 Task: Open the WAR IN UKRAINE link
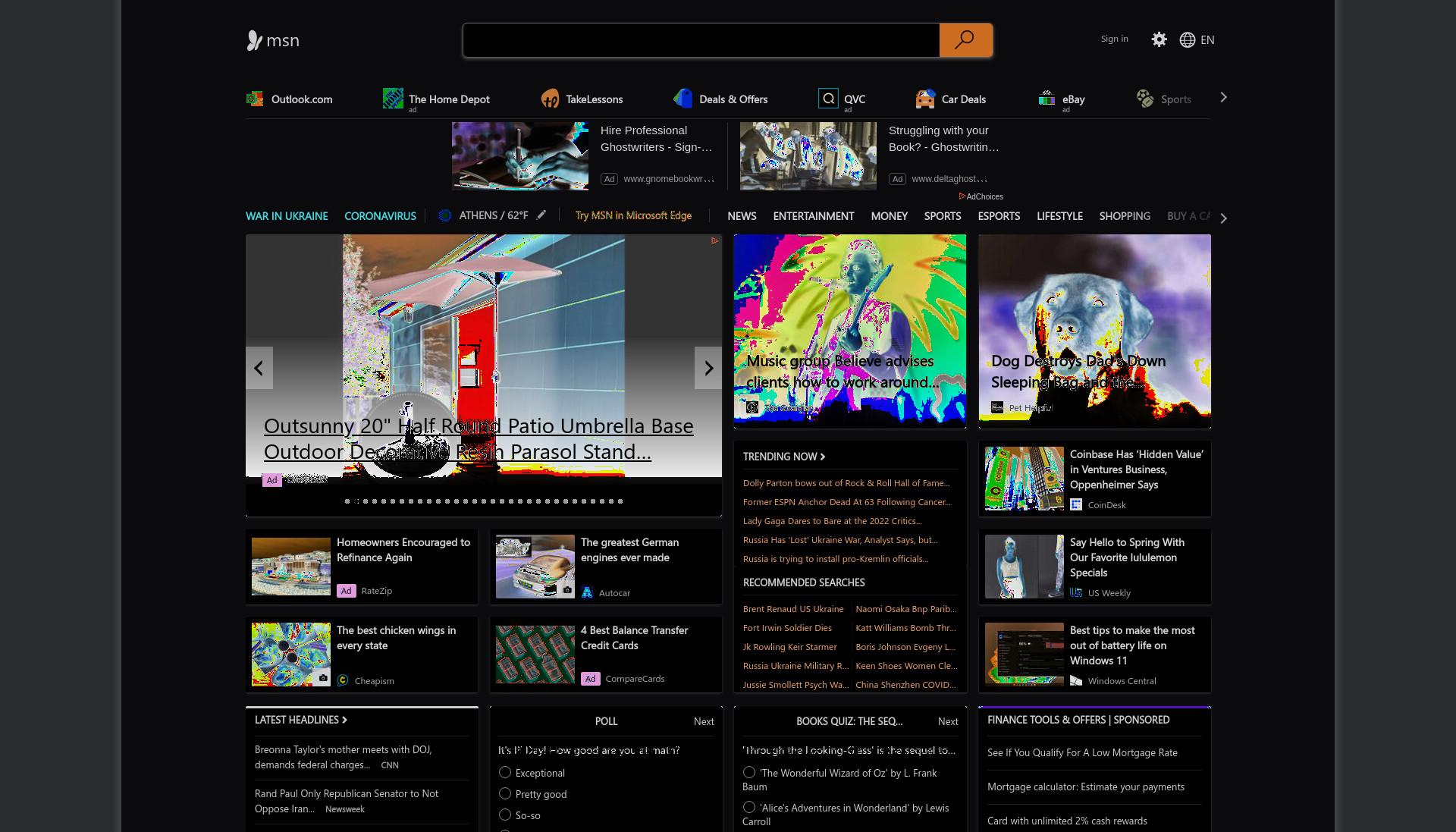(287, 216)
